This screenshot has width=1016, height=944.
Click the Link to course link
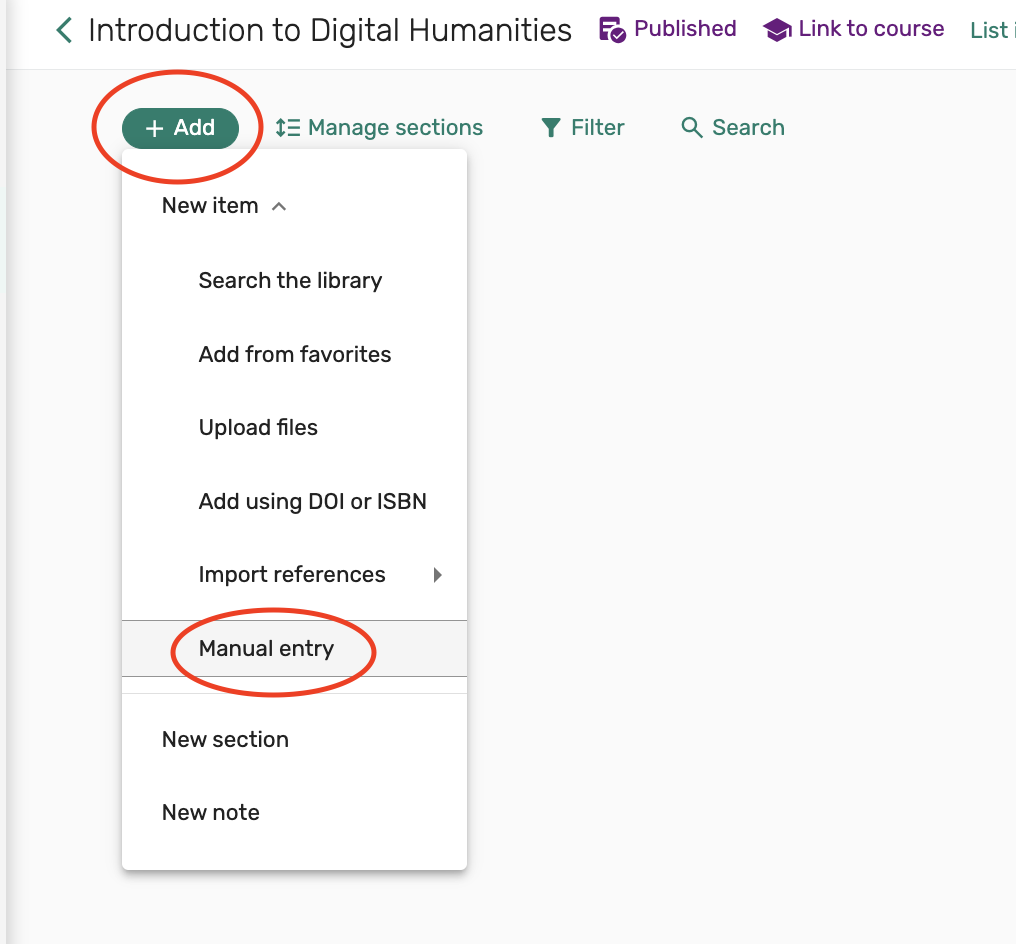(871, 29)
